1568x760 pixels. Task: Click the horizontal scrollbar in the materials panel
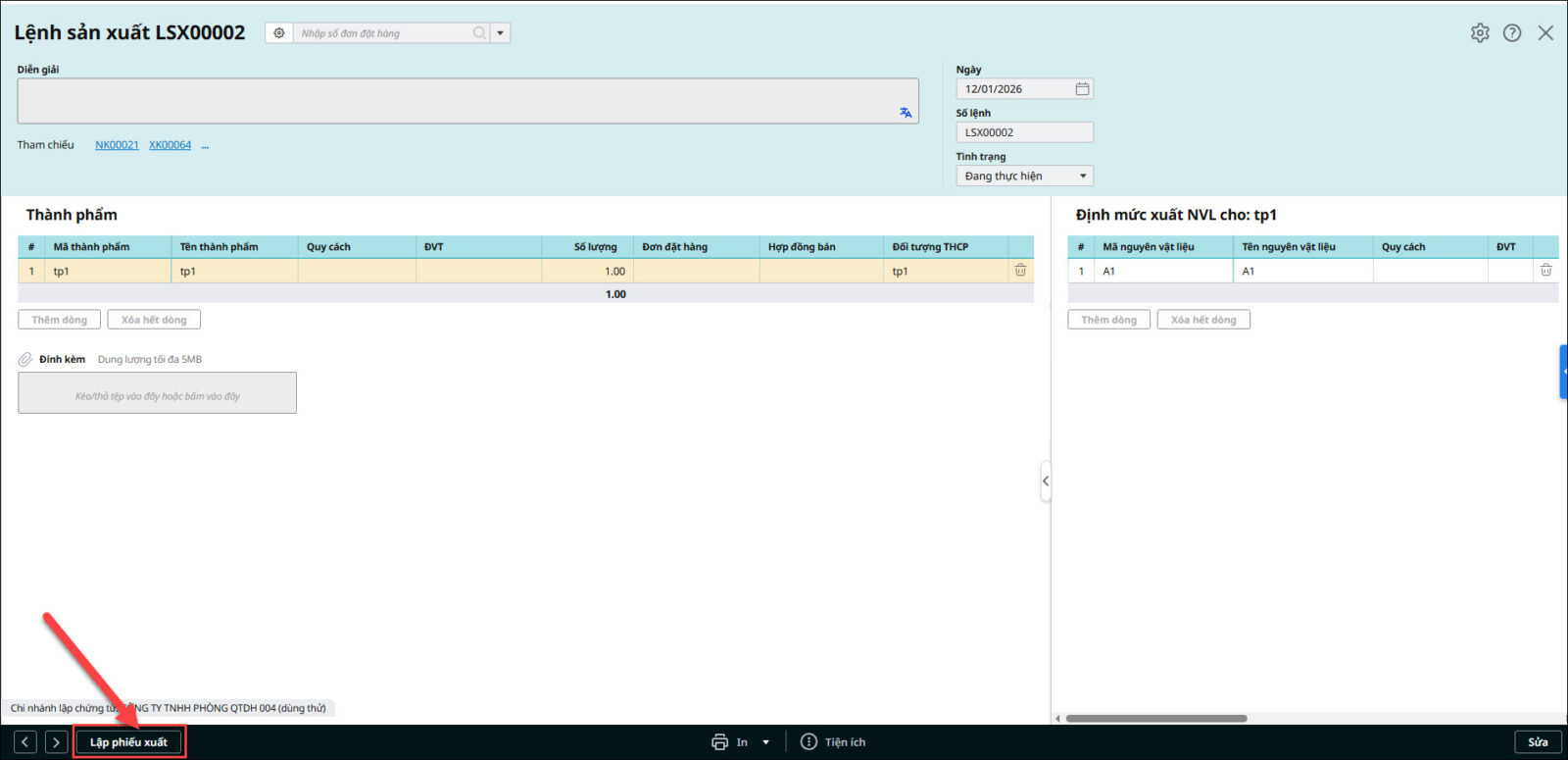pos(1156,719)
